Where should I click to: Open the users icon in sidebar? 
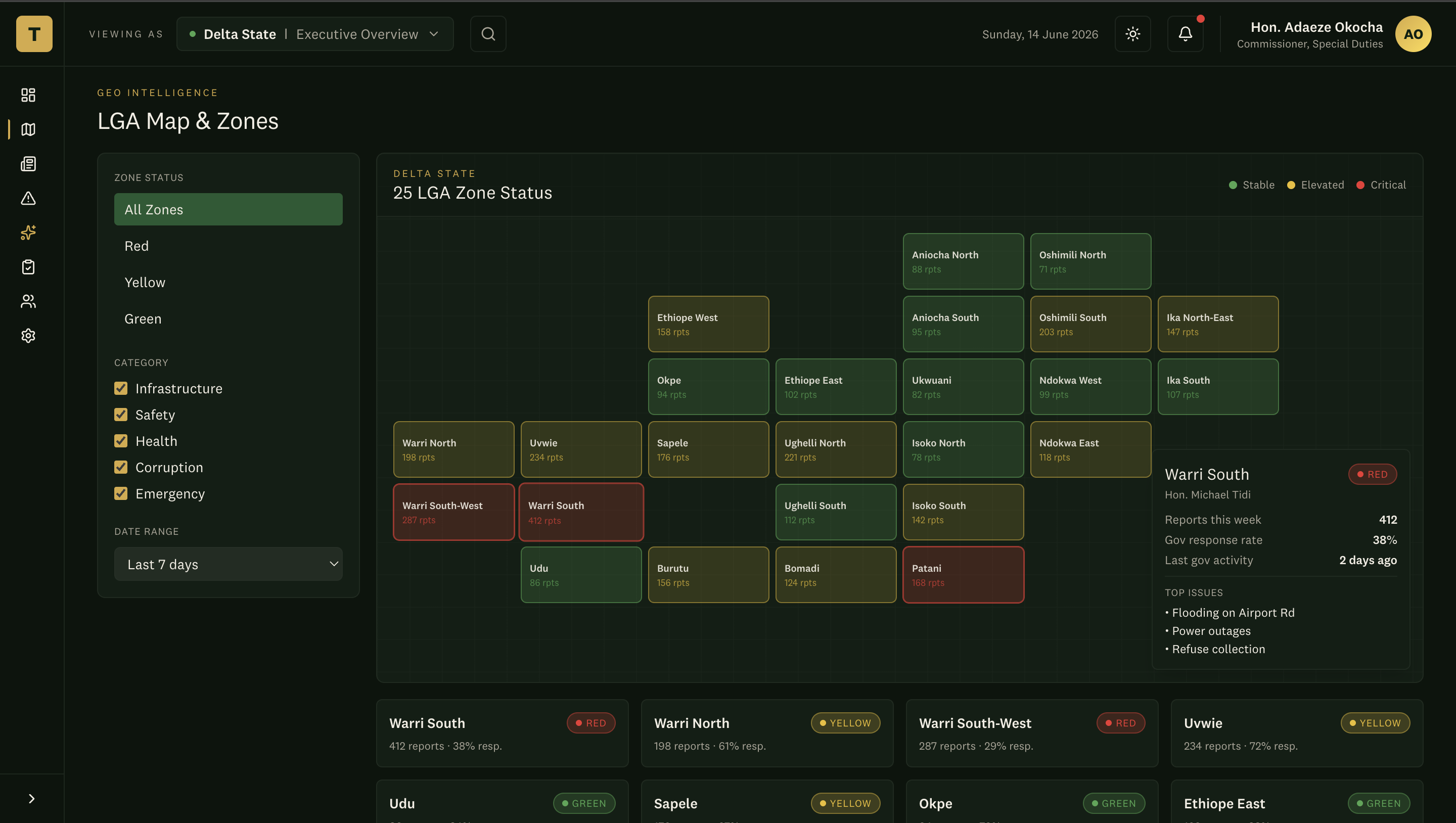tap(28, 301)
